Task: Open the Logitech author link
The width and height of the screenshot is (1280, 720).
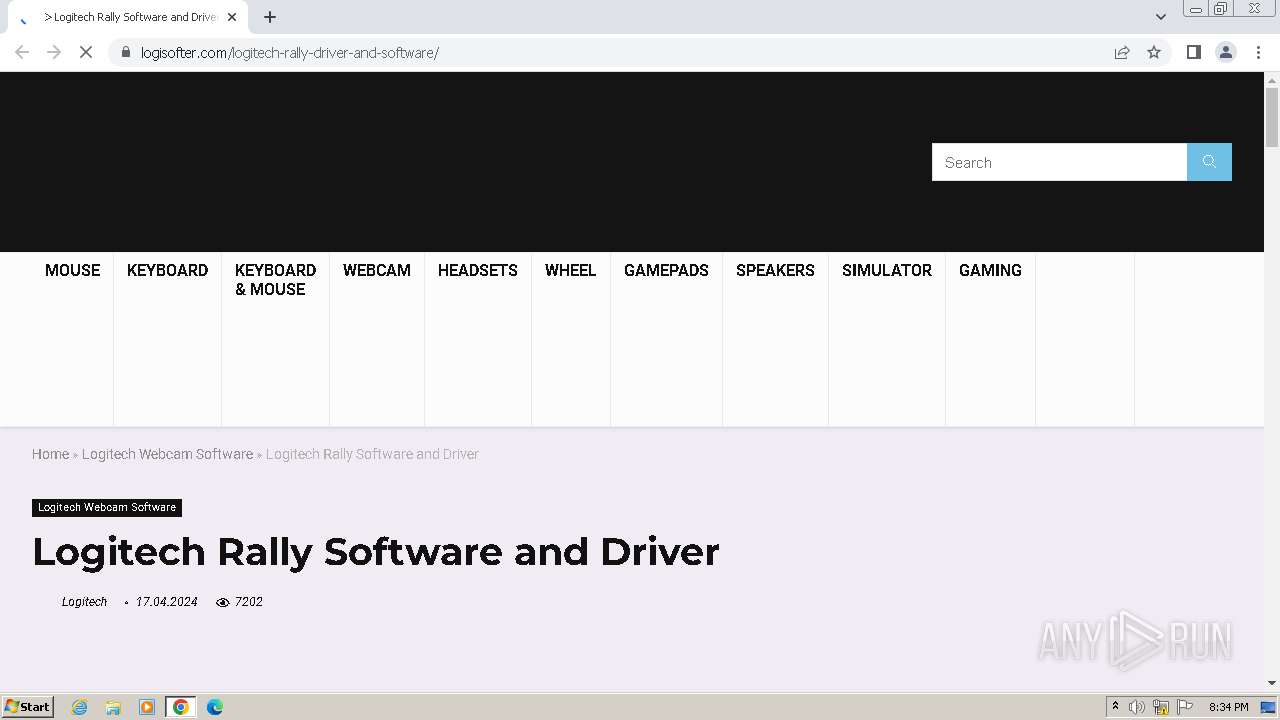Action: (84, 602)
